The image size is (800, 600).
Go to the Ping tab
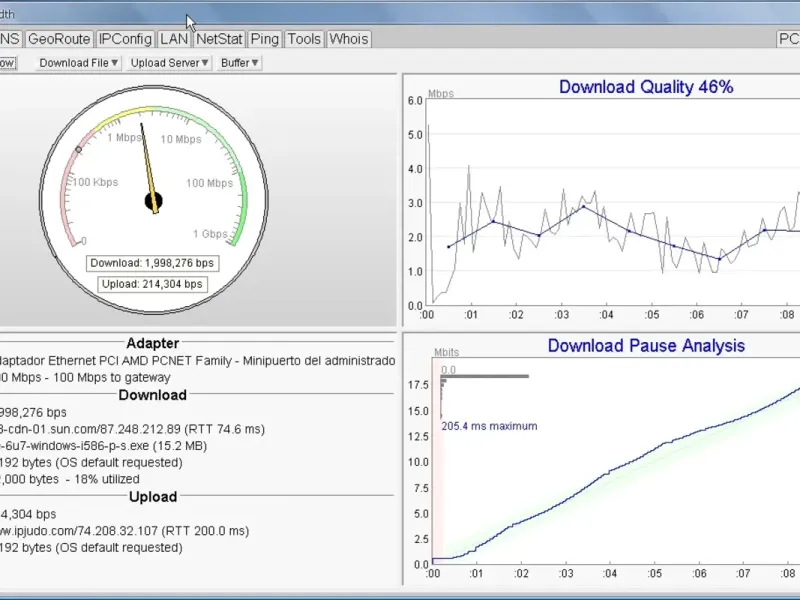point(265,39)
